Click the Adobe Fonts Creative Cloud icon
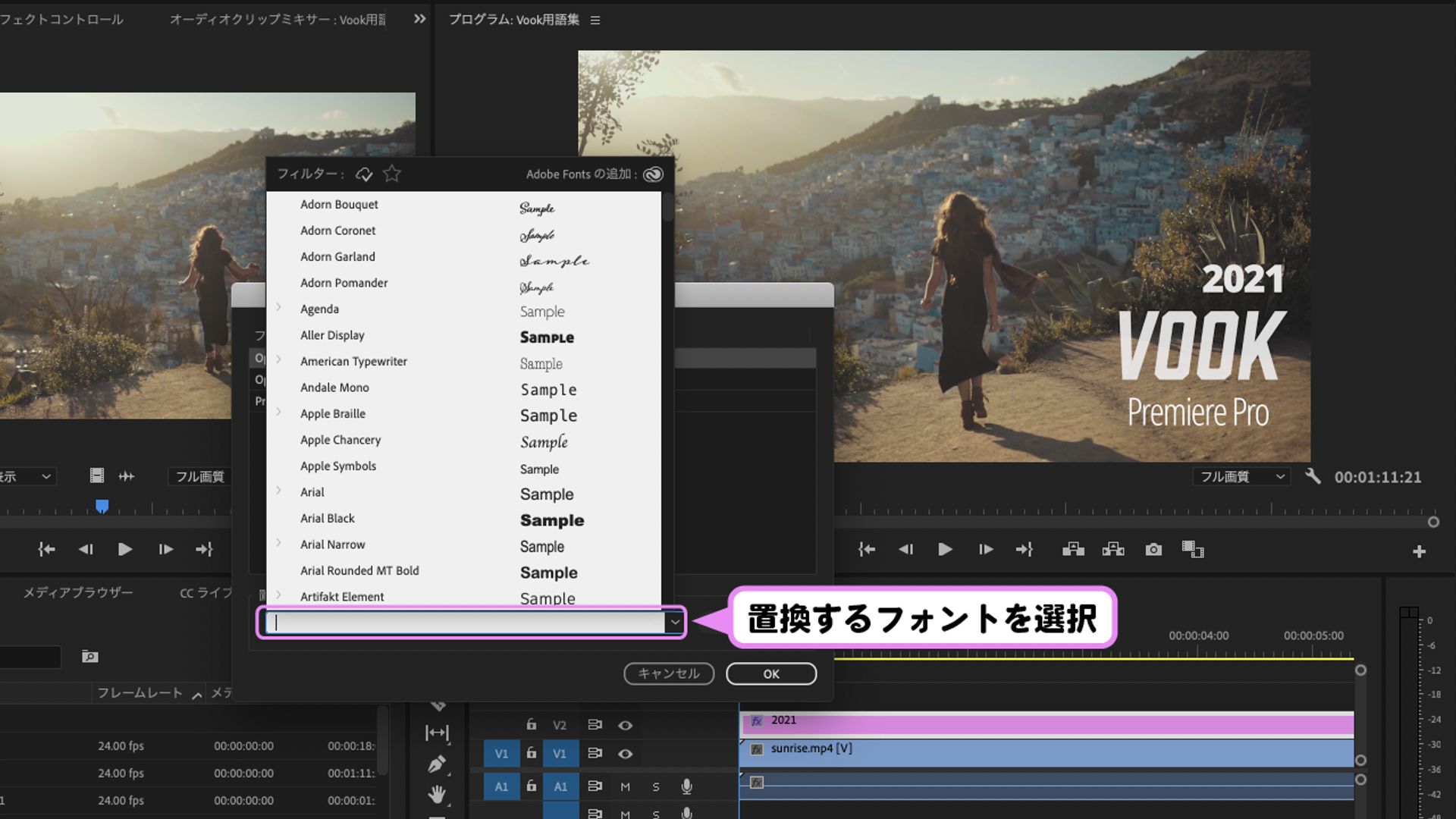The height and width of the screenshot is (819, 1456). tap(651, 174)
